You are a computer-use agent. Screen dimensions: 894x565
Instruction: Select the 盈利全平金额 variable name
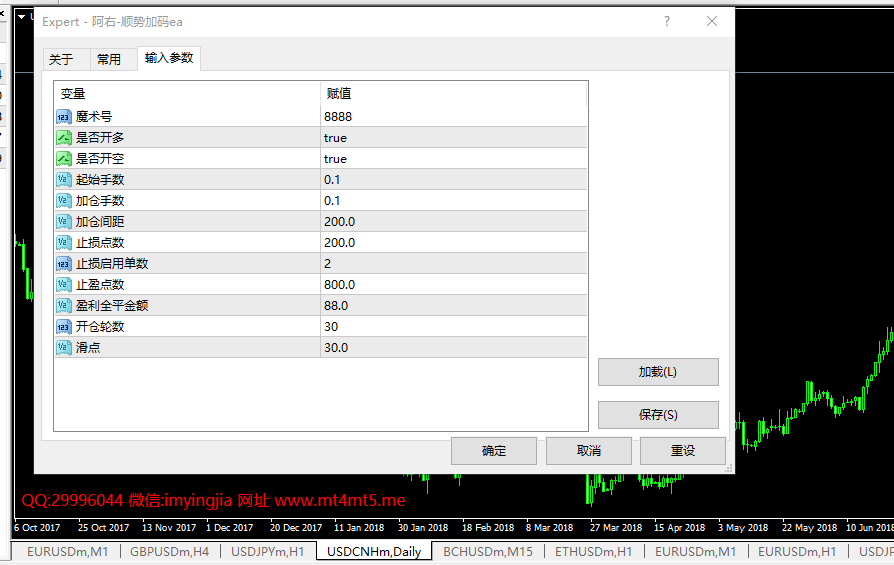112,306
